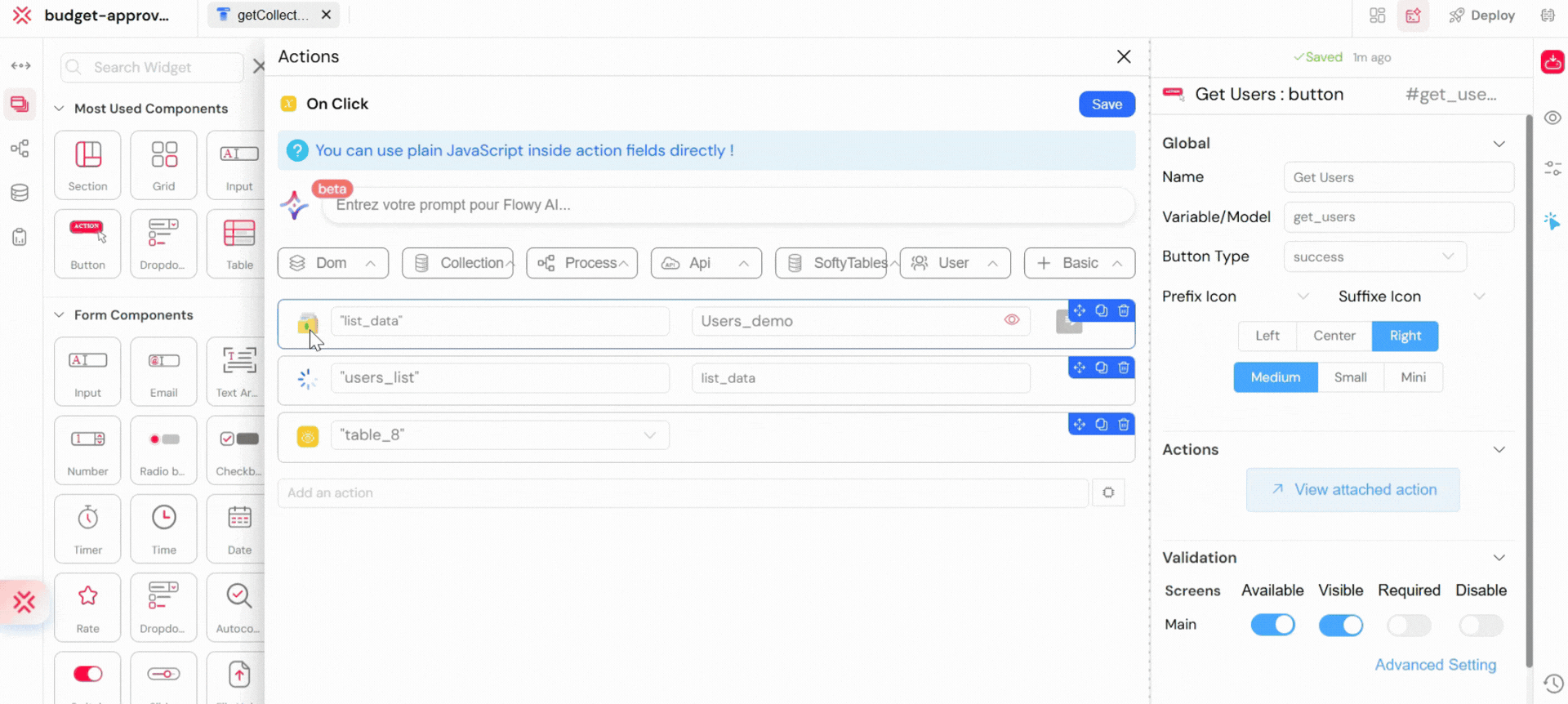Open the history clock icon at bottom right
1568x704 pixels.
[x=1552, y=683]
